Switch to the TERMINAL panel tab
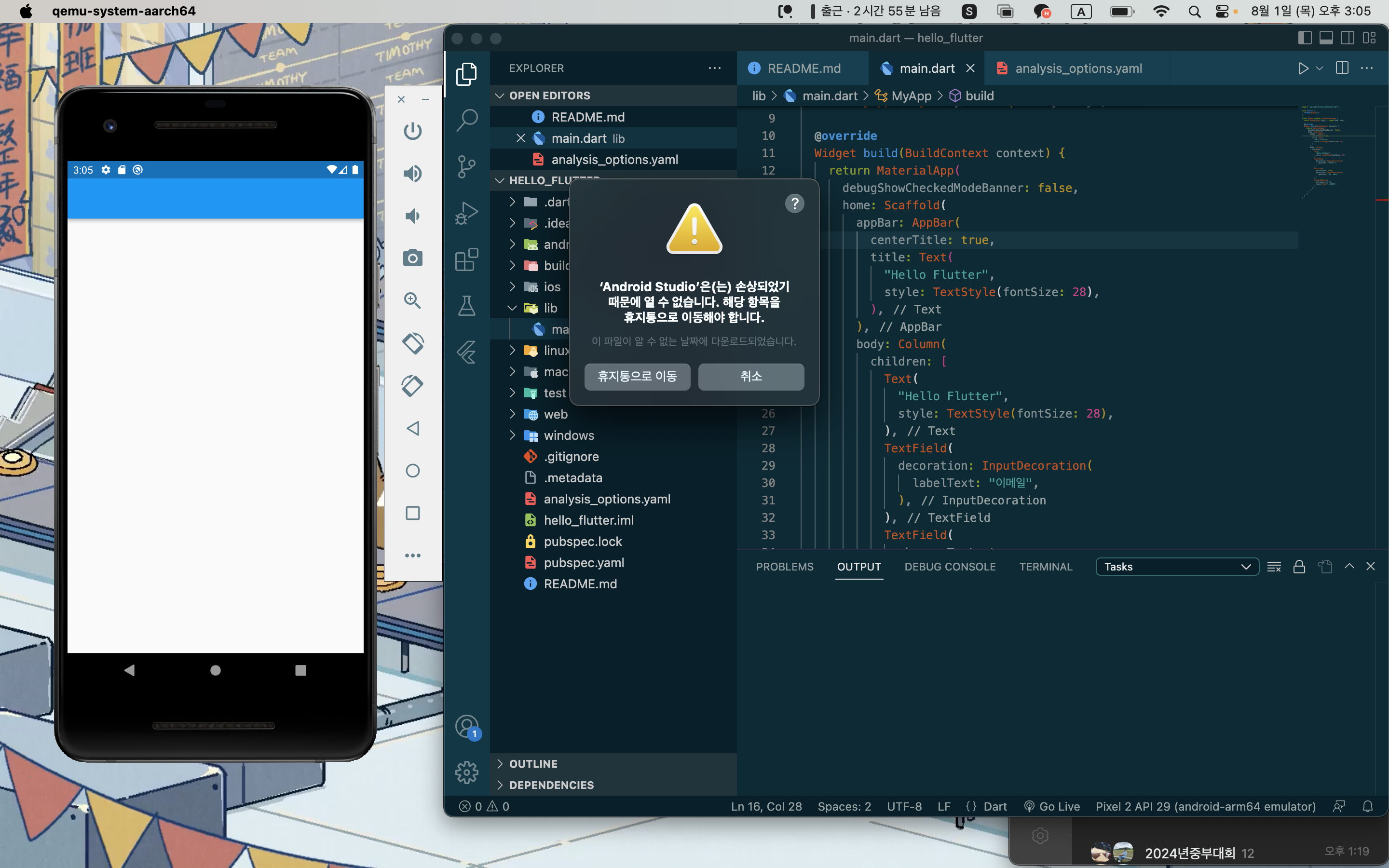The height and width of the screenshot is (868, 1389). point(1045,567)
